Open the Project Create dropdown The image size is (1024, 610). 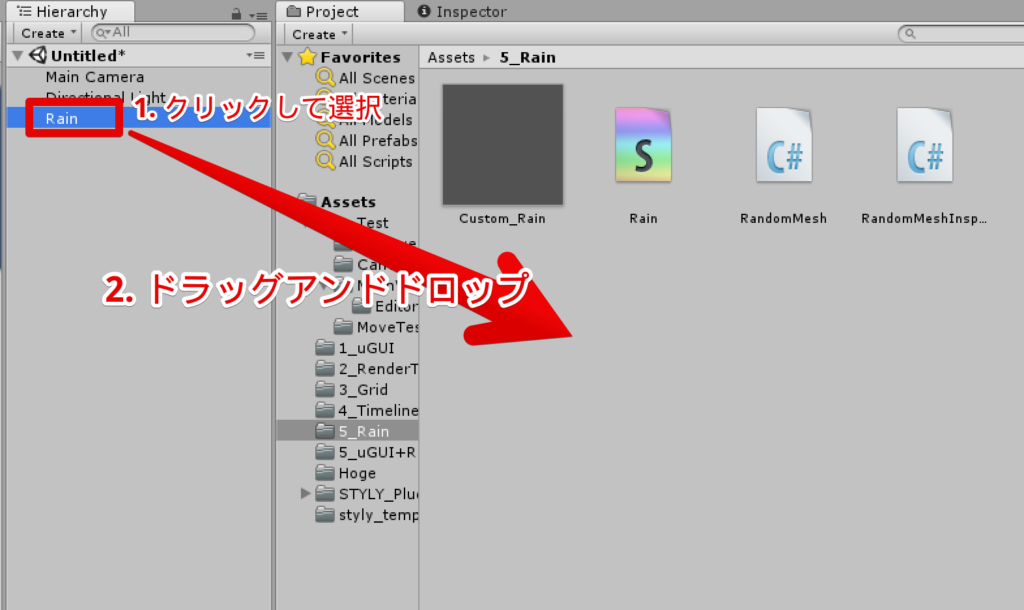pyautogui.click(x=319, y=34)
